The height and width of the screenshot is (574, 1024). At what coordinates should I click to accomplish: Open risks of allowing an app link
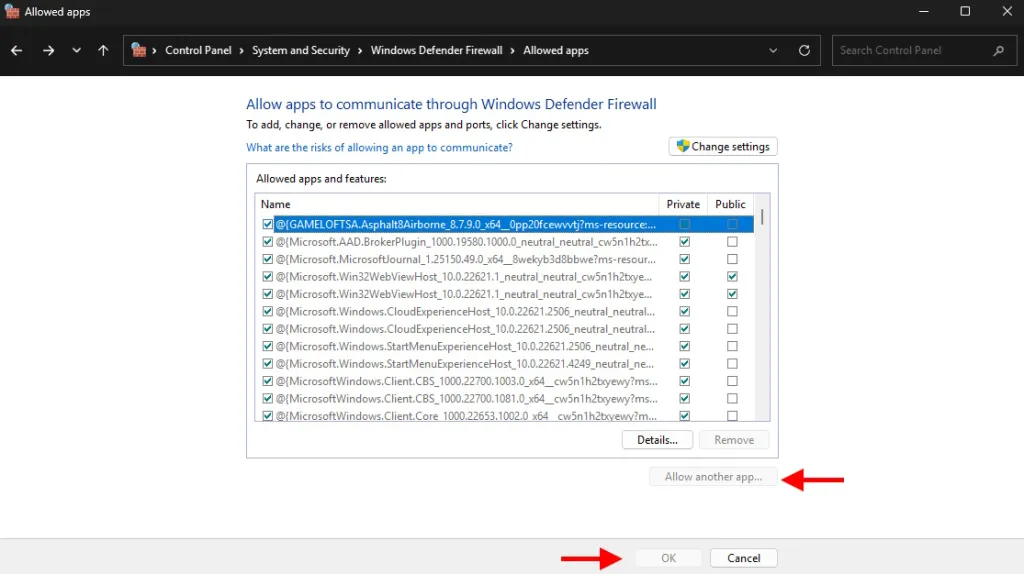[x=379, y=148]
